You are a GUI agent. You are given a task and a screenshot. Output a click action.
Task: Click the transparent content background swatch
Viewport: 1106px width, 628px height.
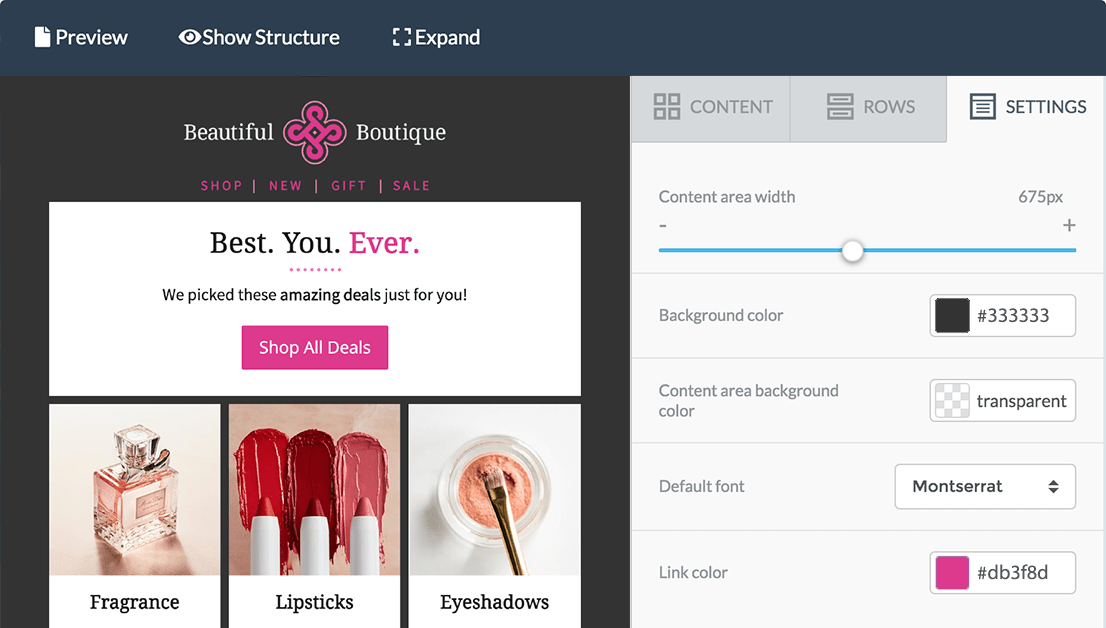tap(952, 401)
